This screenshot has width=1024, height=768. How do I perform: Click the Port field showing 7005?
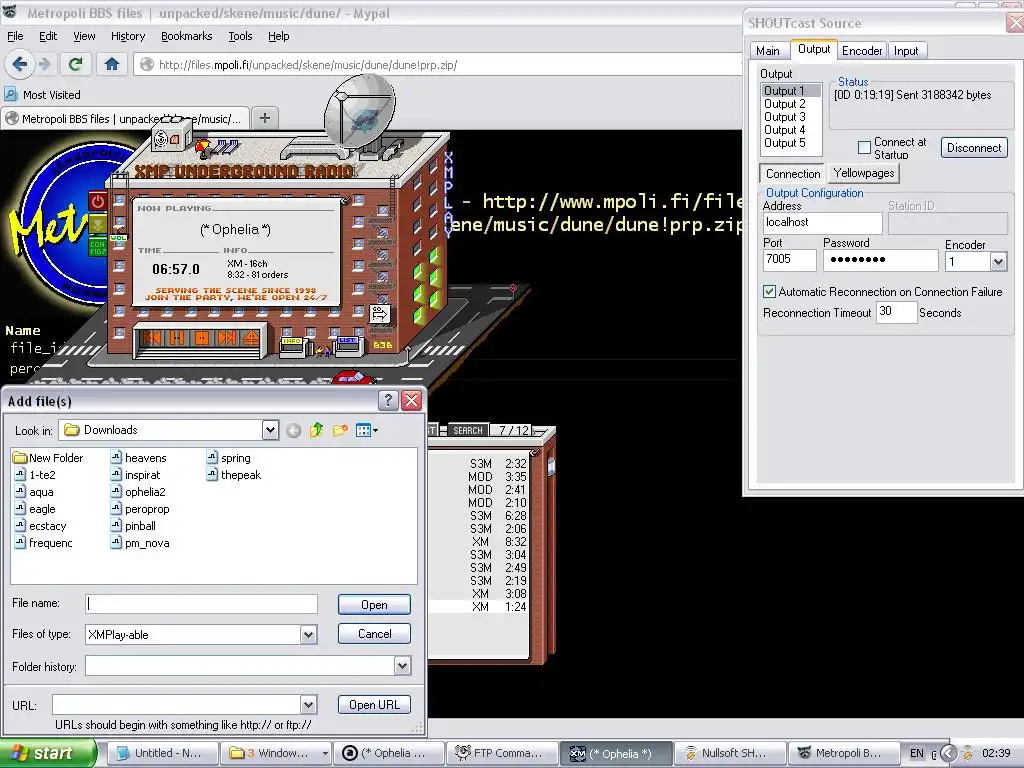(x=789, y=259)
